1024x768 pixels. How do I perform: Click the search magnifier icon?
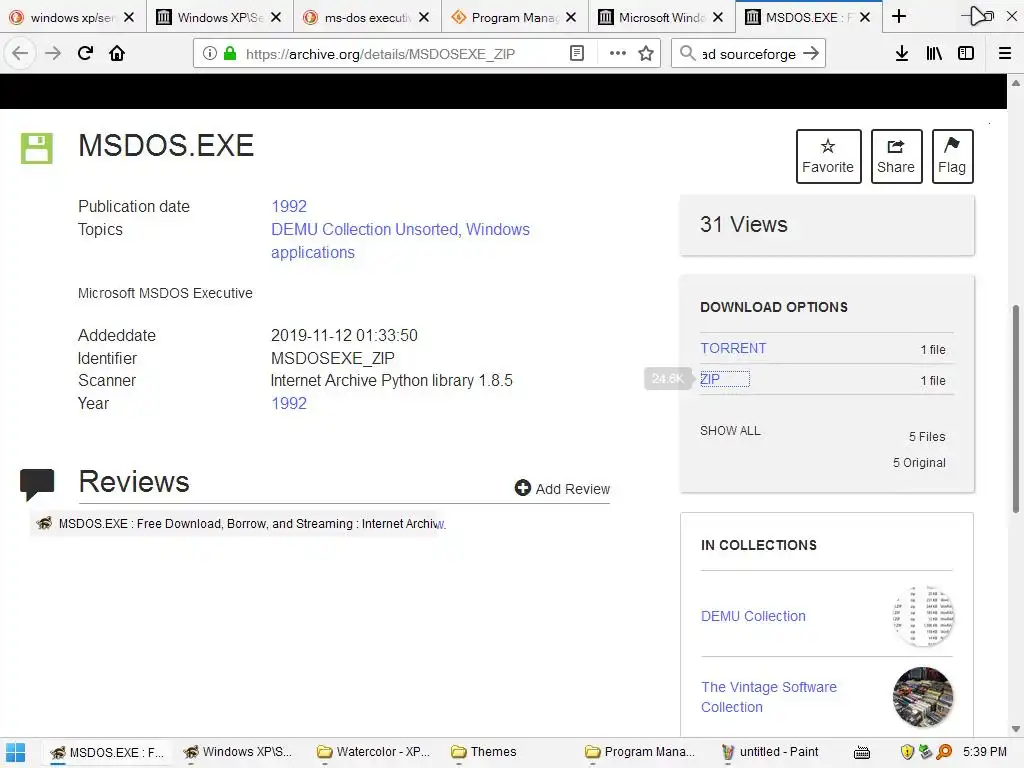687,54
